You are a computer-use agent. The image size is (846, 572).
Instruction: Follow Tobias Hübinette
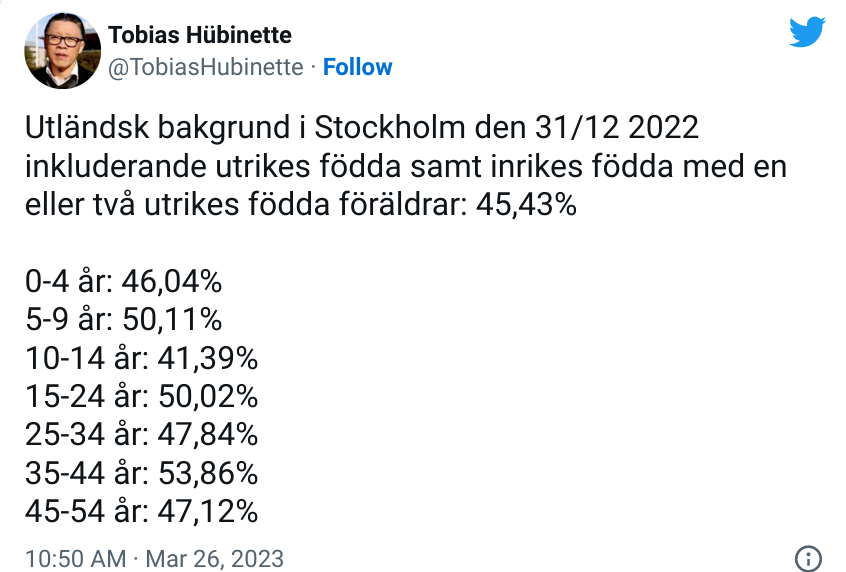(x=358, y=67)
